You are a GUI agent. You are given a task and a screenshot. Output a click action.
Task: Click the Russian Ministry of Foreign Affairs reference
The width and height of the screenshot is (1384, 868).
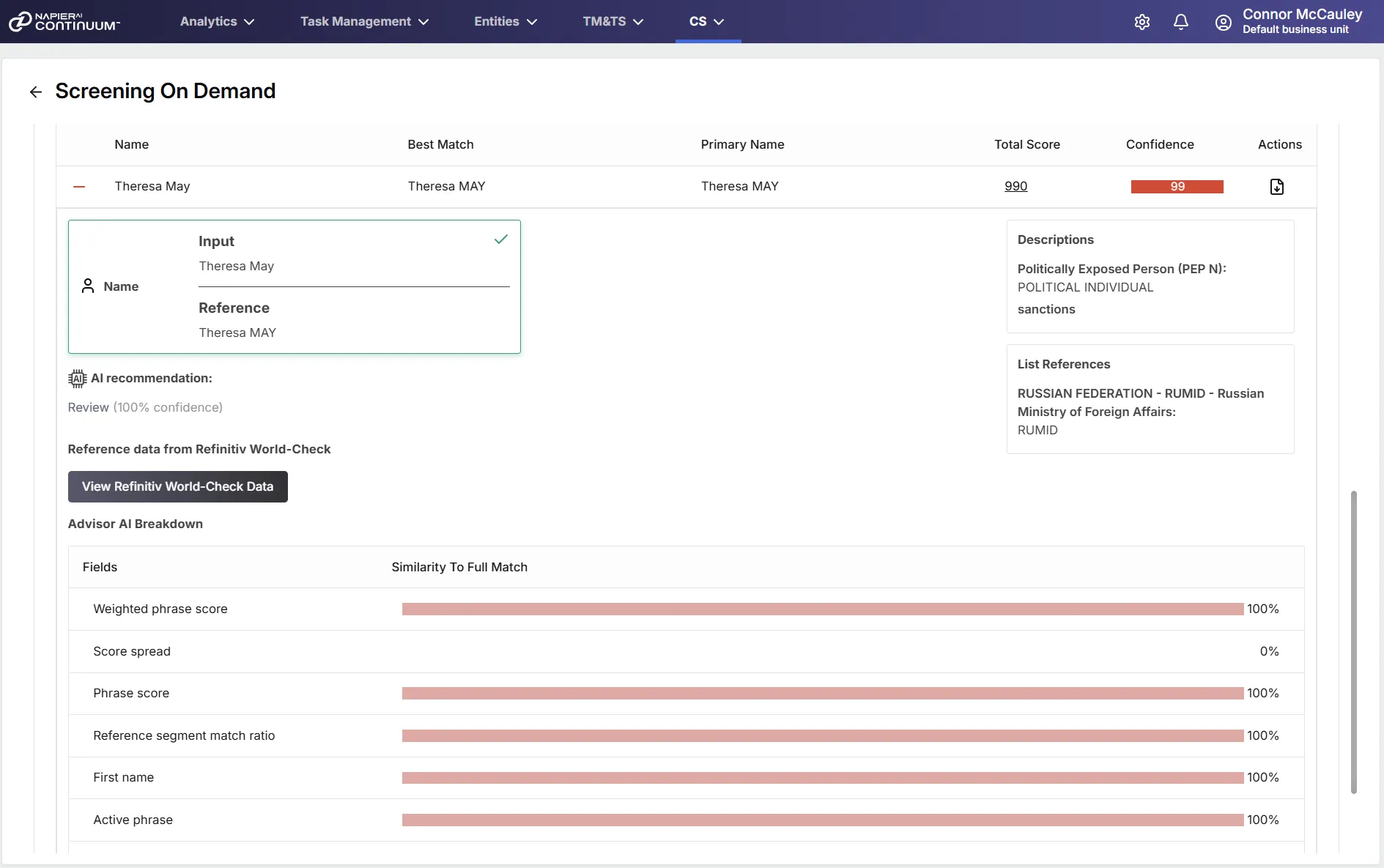[x=1140, y=403]
